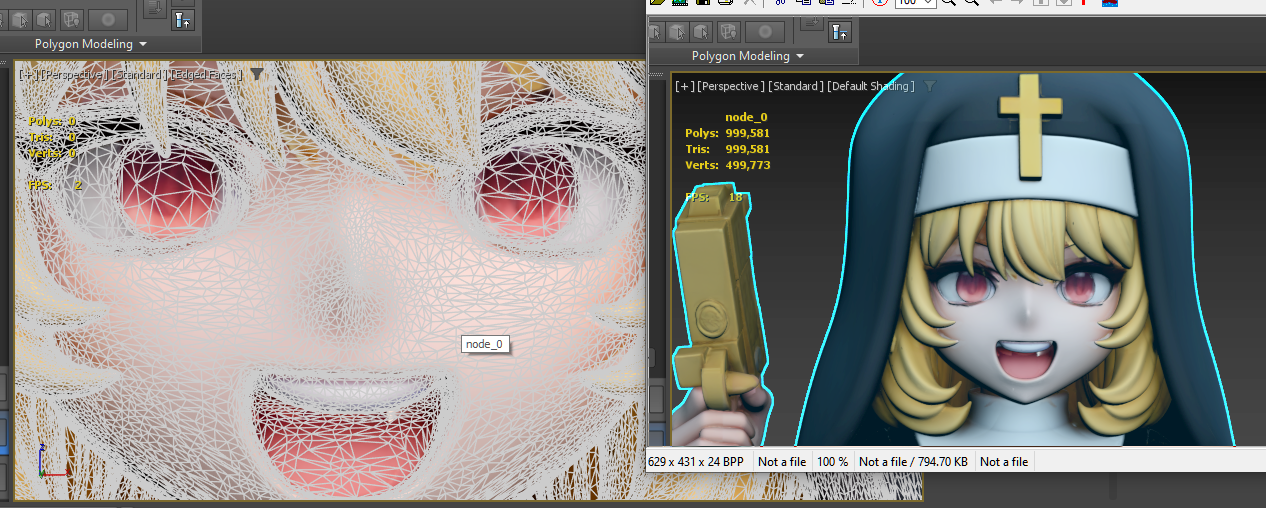Click the filter funnel icon in right viewport
This screenshot has height=508, width=1266.
click(x=930, y=86)
